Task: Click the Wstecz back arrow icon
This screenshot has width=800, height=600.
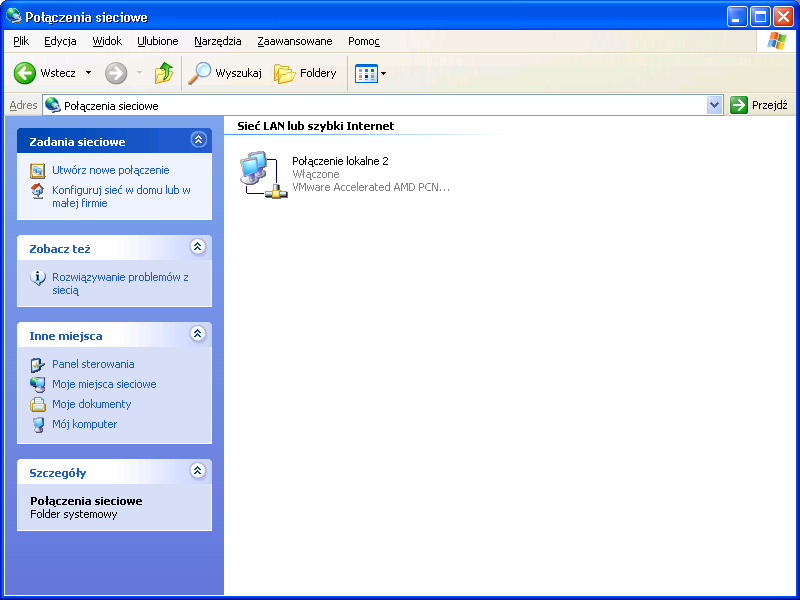Action: [25, 73]
